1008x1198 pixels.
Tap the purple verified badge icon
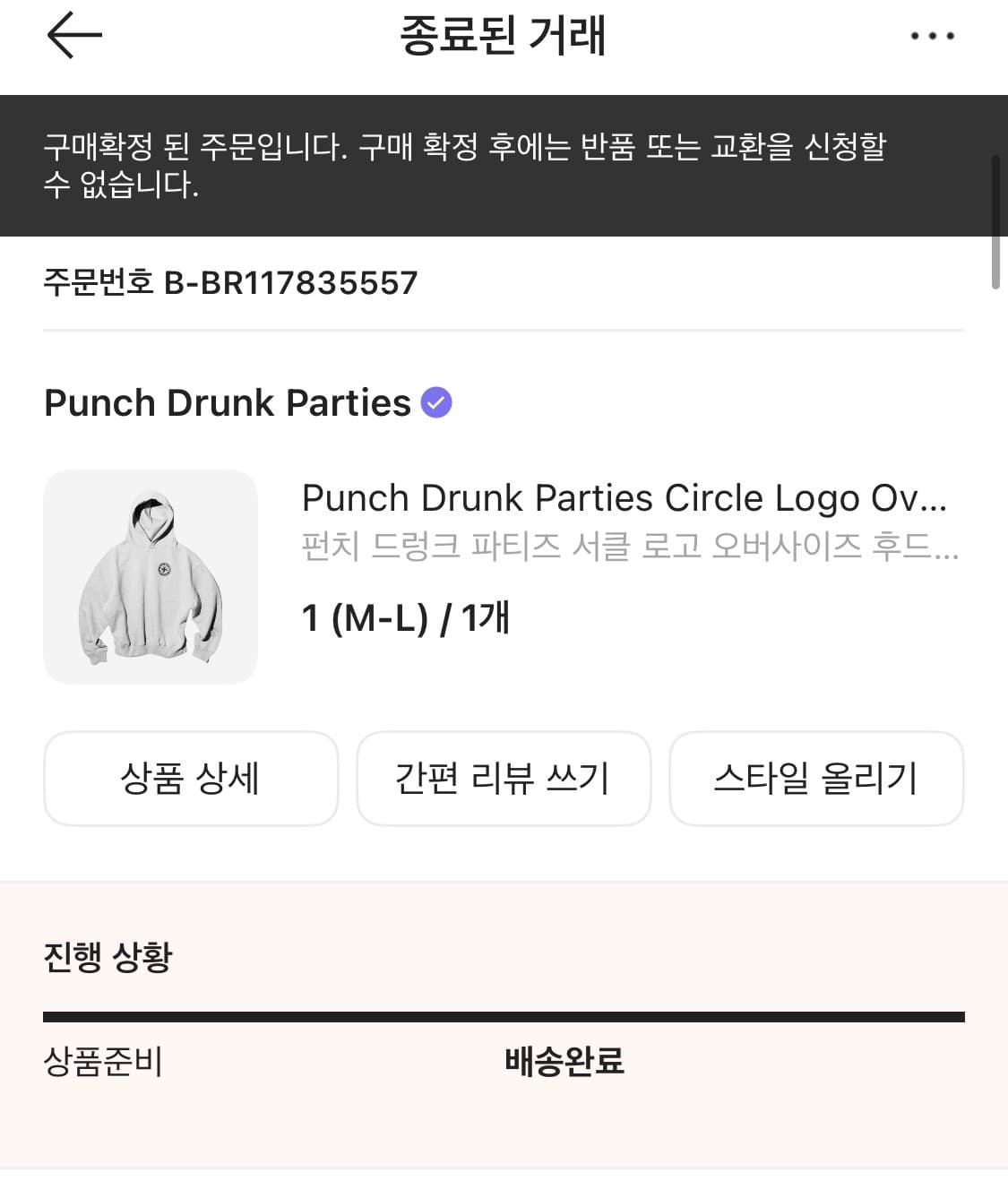436,403
